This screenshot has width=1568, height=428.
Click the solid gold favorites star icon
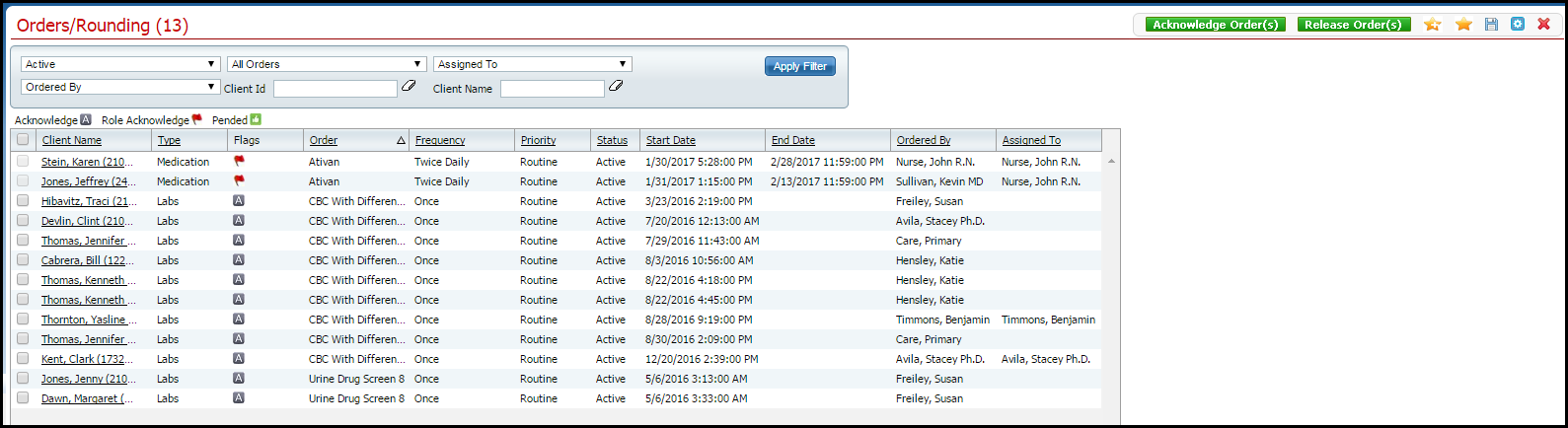1463,25
